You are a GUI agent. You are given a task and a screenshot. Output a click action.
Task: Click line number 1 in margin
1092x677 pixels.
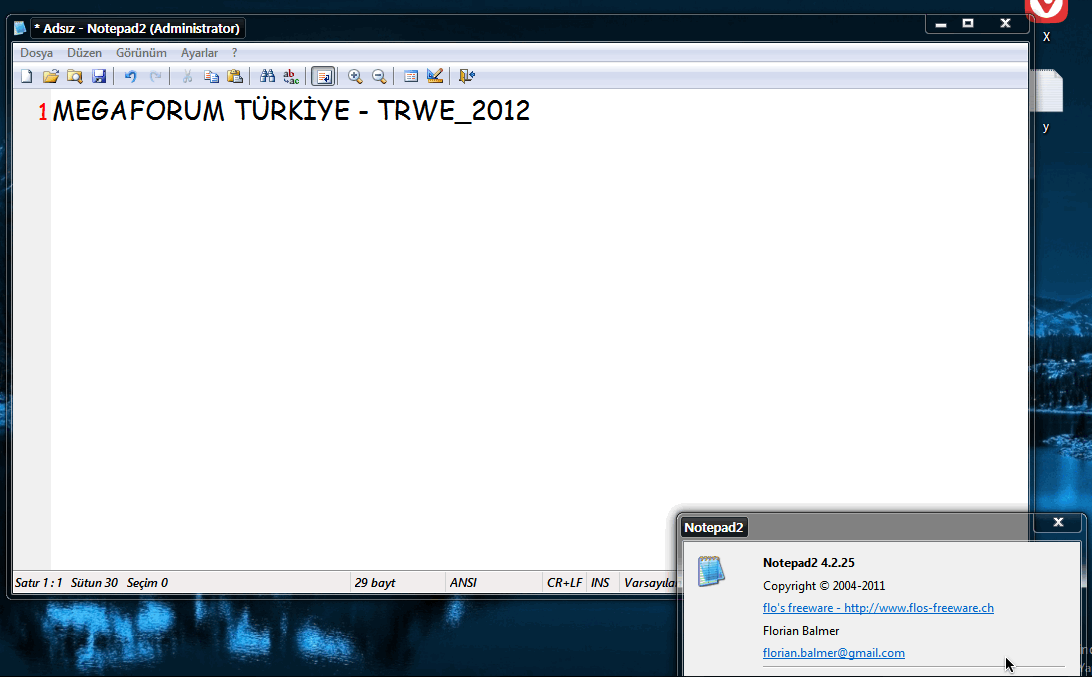(x=42, y=111)
